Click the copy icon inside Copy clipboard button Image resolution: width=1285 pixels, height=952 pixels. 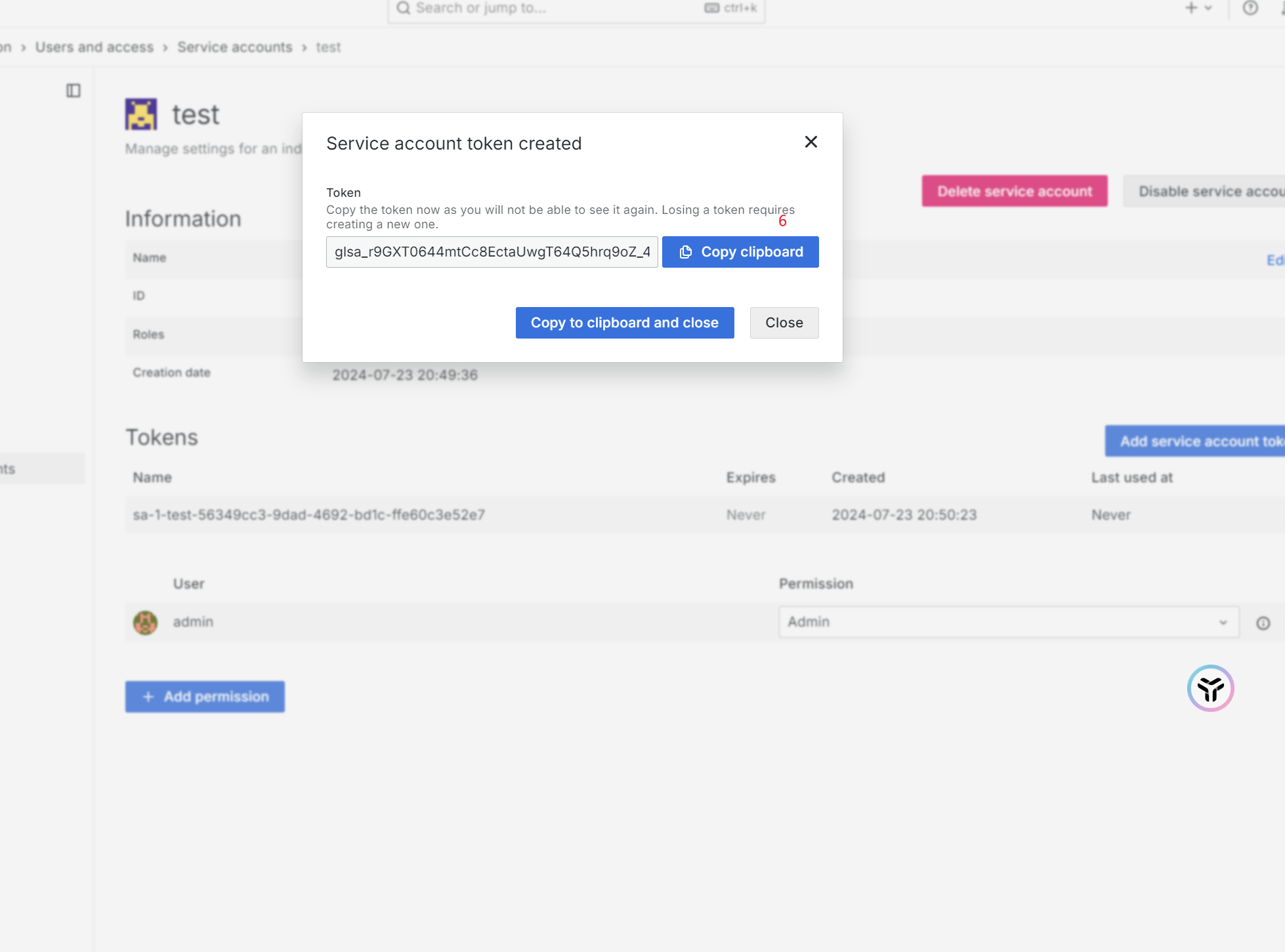[685, 252]
